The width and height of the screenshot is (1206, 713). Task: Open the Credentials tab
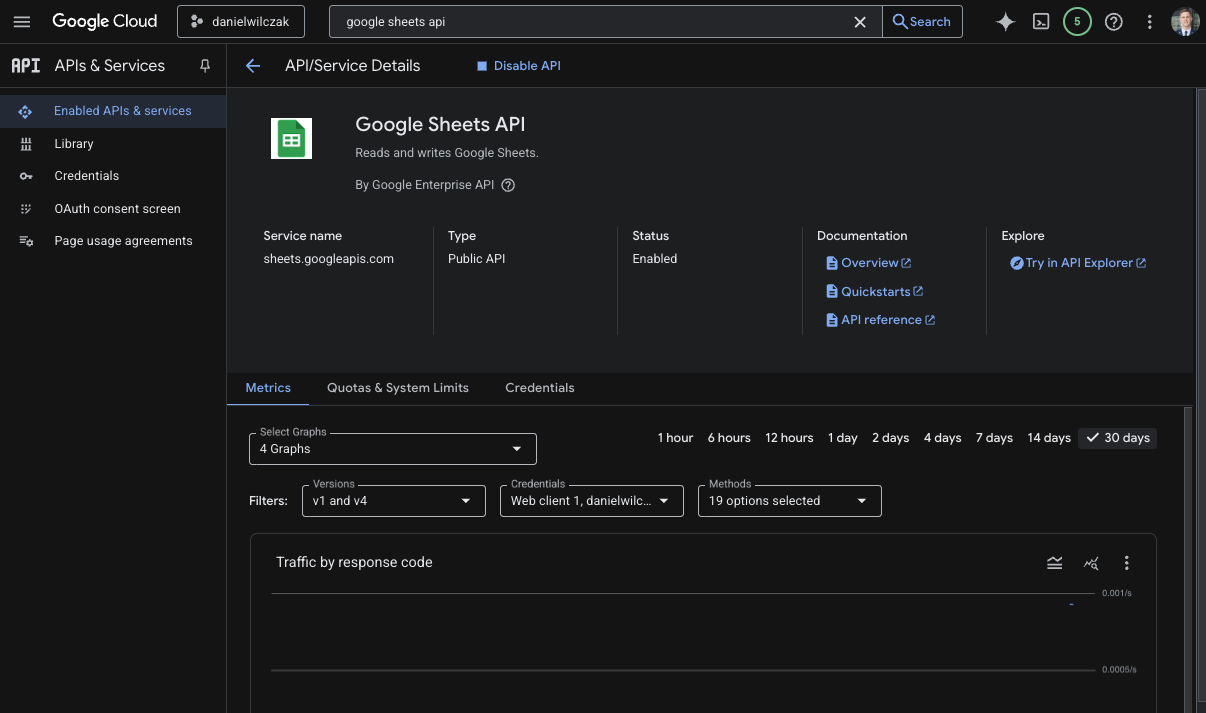[540, 388]
